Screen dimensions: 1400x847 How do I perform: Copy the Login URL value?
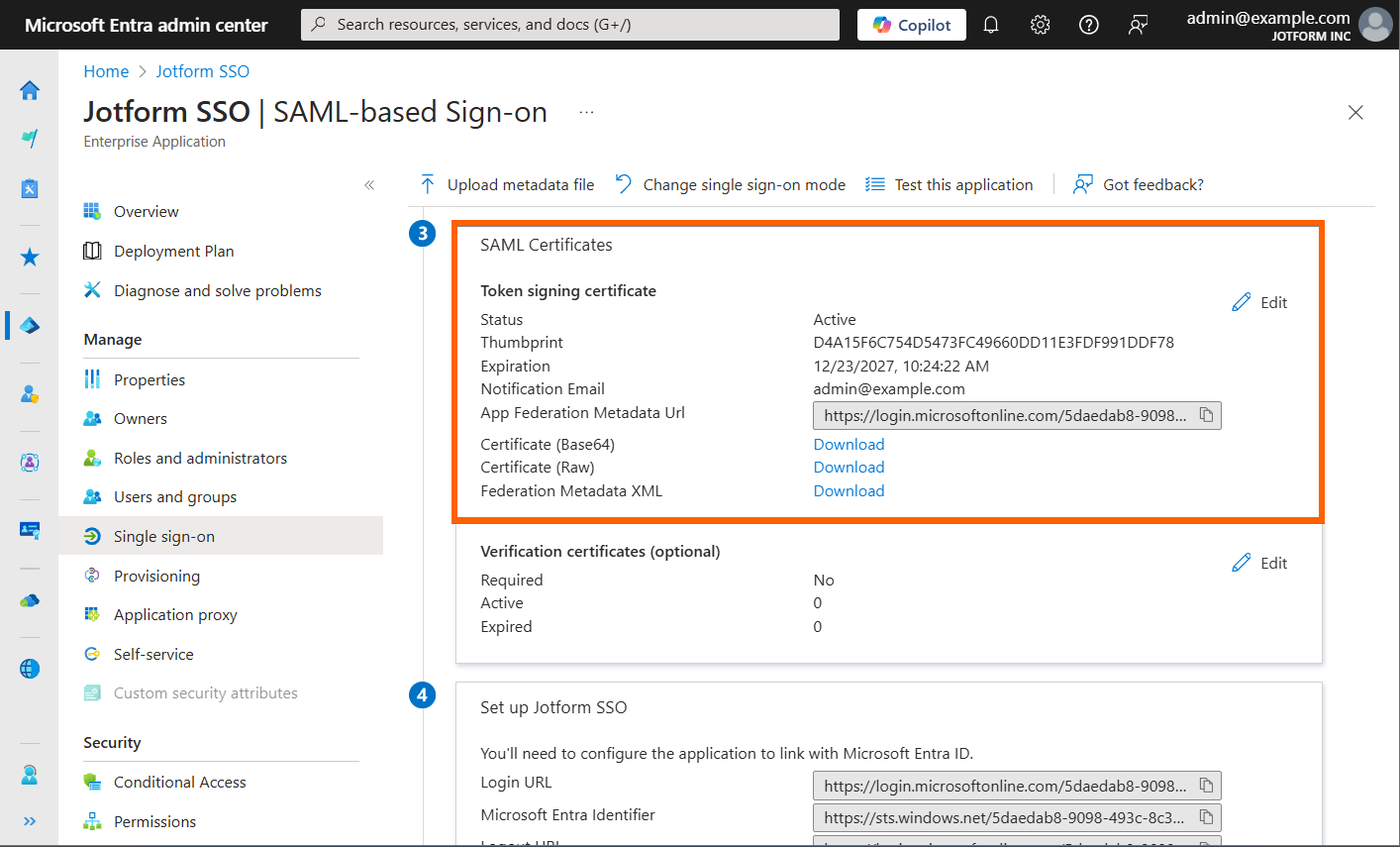point(1206,786)
